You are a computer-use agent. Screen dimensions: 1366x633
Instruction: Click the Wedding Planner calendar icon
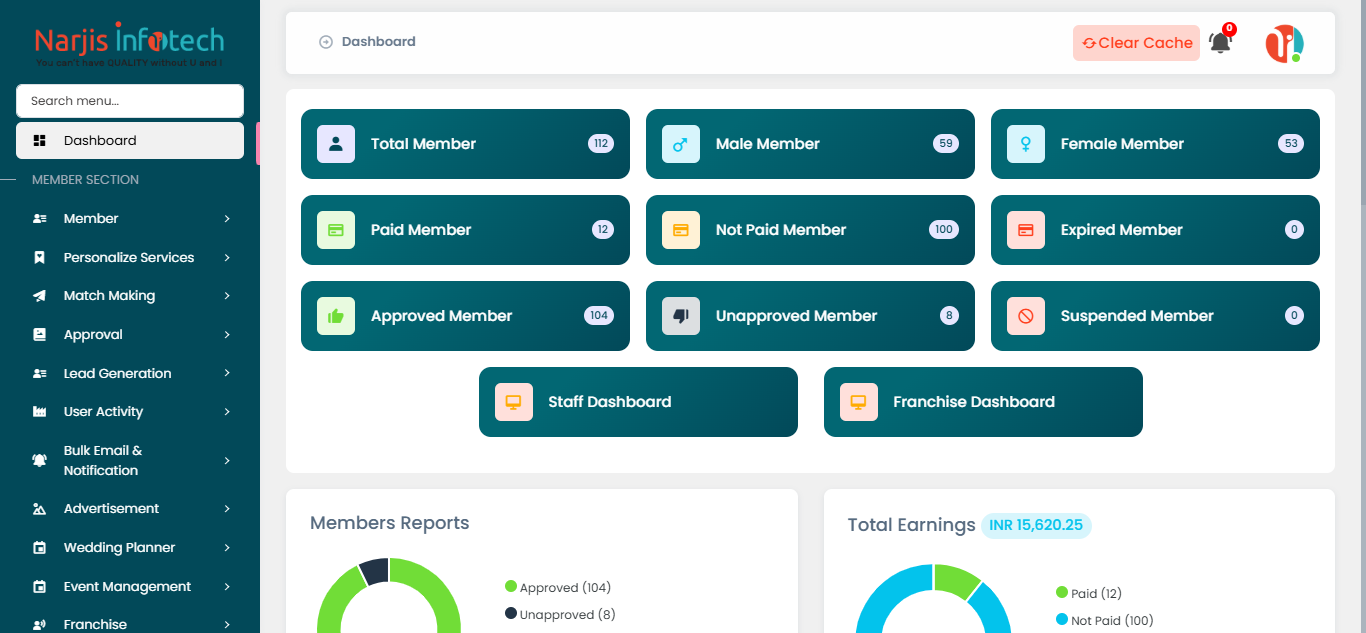pos(40,548)
